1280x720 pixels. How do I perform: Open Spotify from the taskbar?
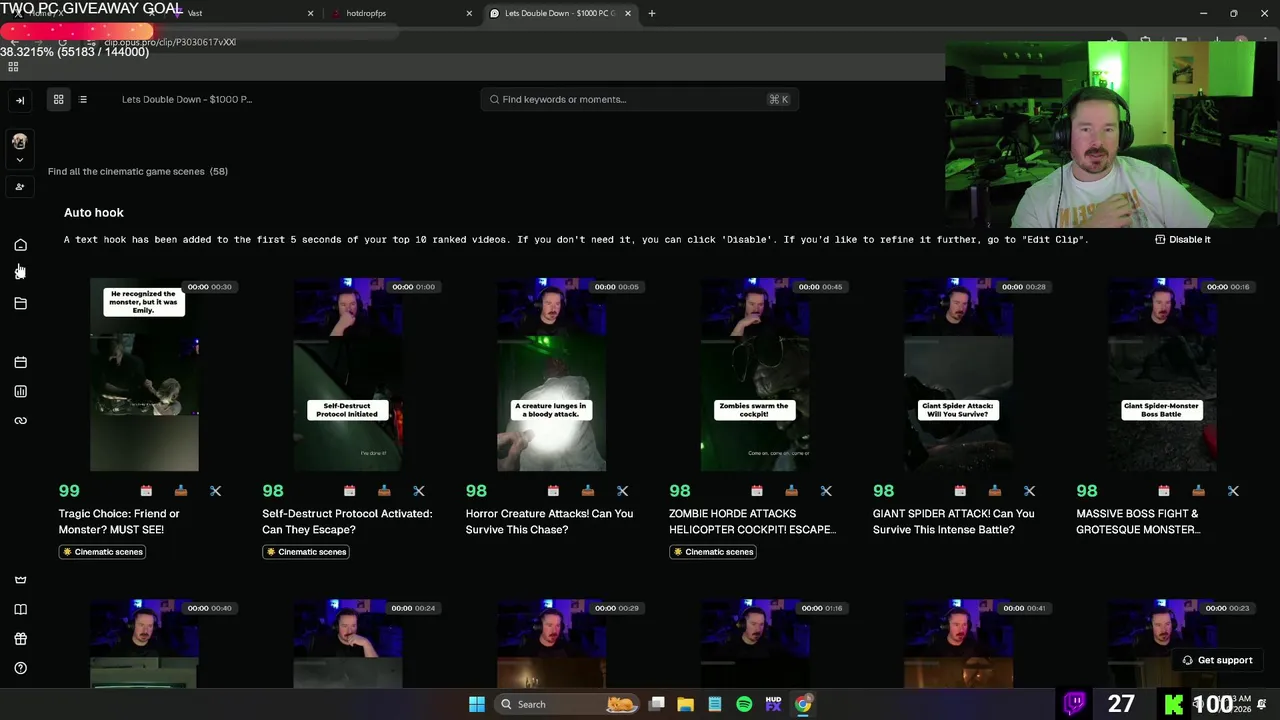coord(744,704)
